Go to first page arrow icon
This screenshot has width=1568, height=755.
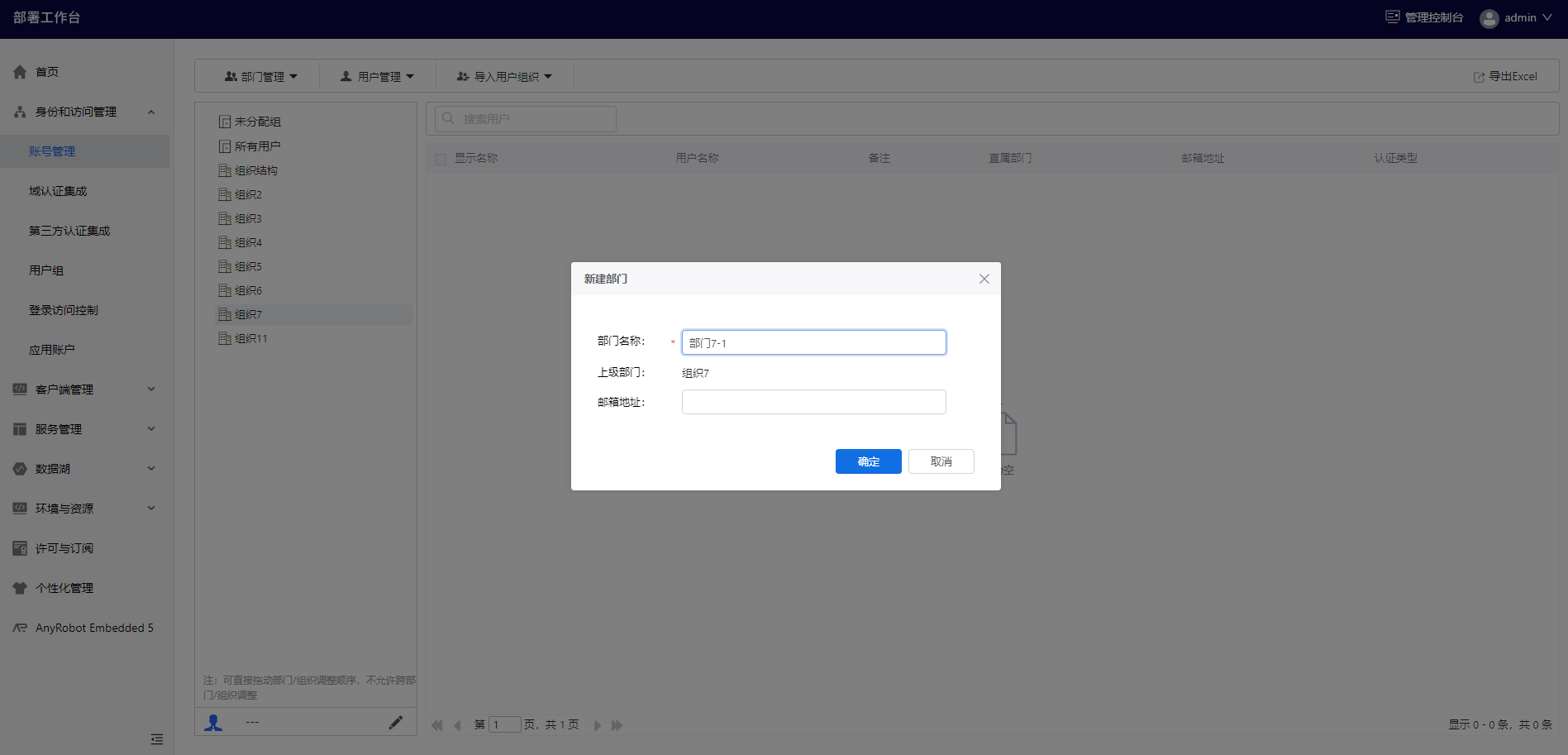coord(436,725)
